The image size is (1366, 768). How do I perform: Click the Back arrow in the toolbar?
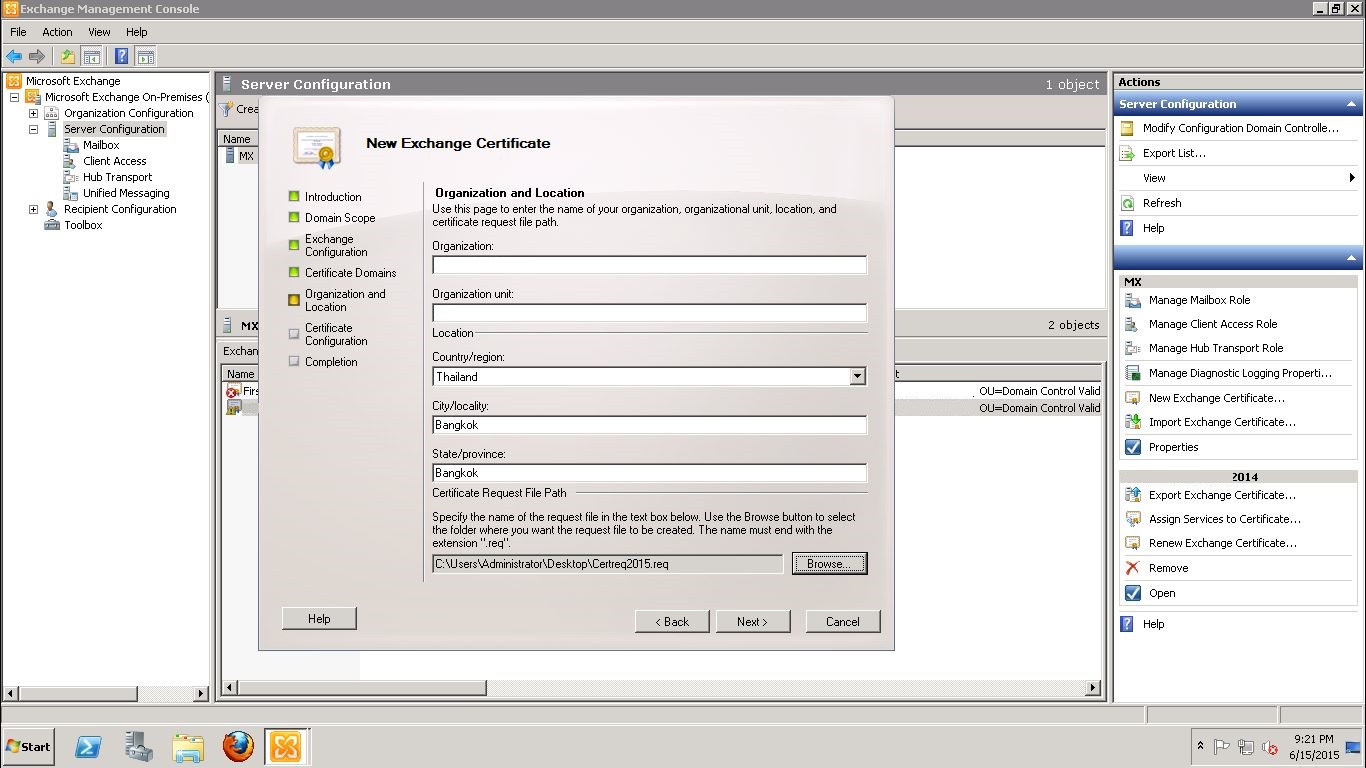(x=14, y=56)
